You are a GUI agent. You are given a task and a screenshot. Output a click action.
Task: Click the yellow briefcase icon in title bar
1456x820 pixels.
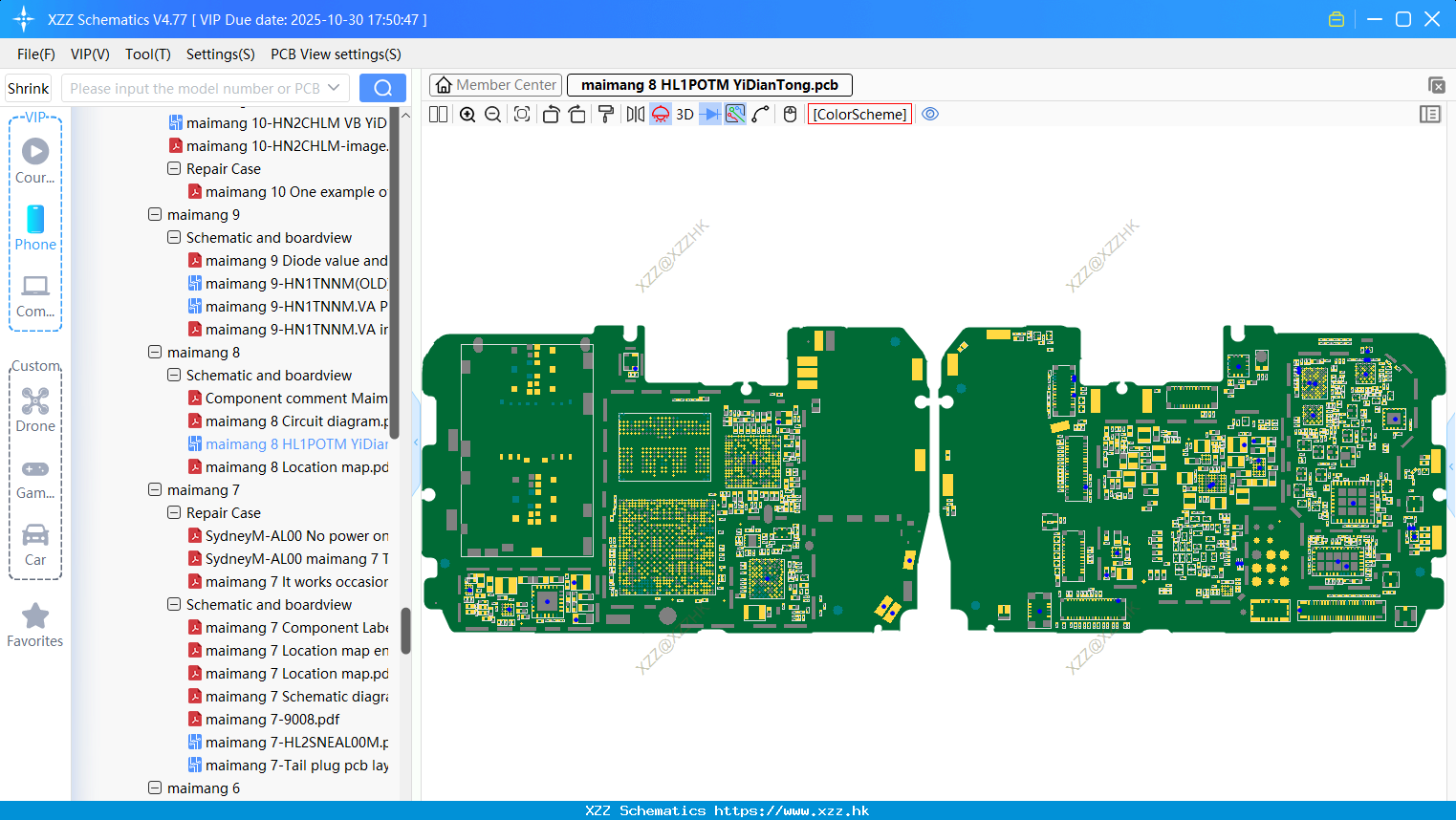click(x=1336, y=19)
